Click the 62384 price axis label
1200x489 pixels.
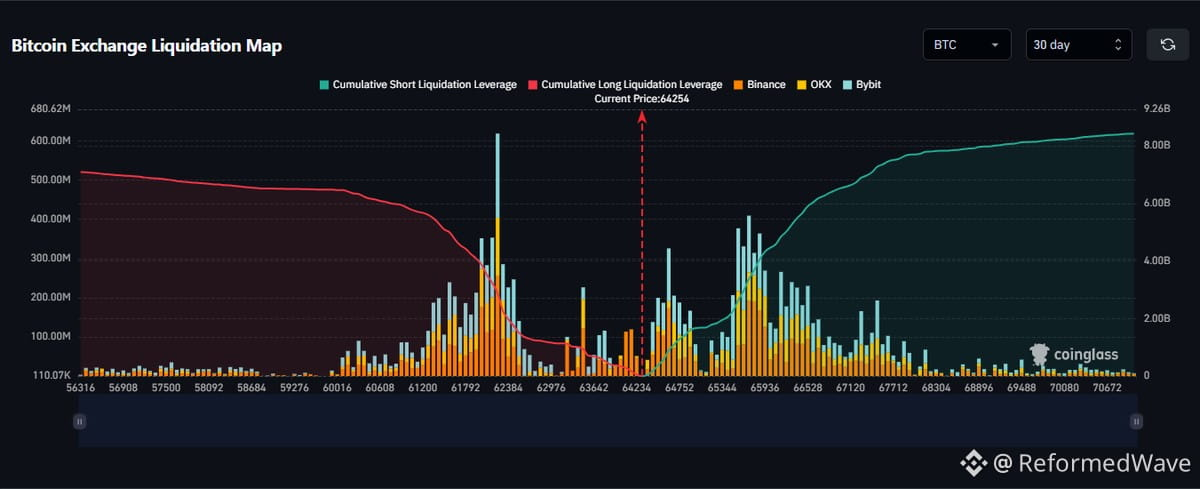[x=508, y=387]
